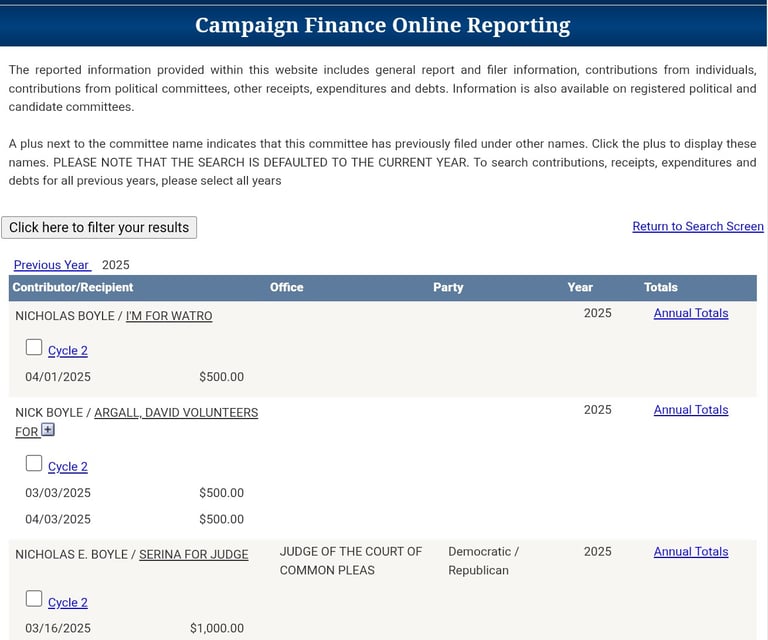
Task: Click the NICHOLAS E. BOYLE contributor name
Action: point(72,554)
